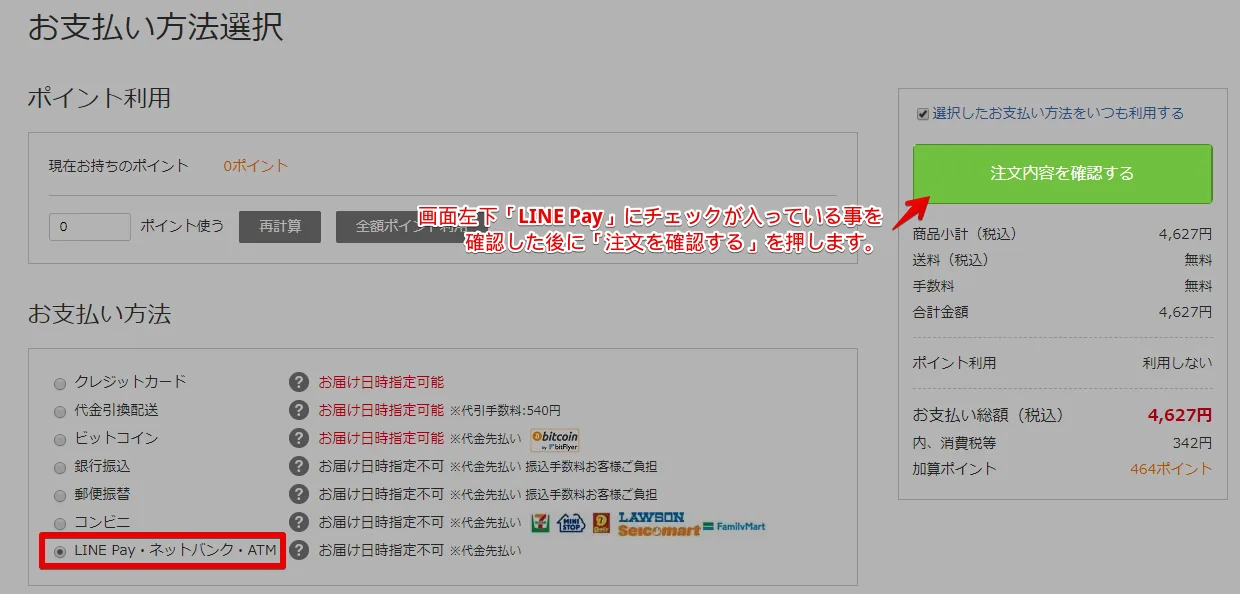Click the bitcoin bitFlyer logo
Image resolution: width=1240 pixels, height=594 pixels.
point(555,440)
